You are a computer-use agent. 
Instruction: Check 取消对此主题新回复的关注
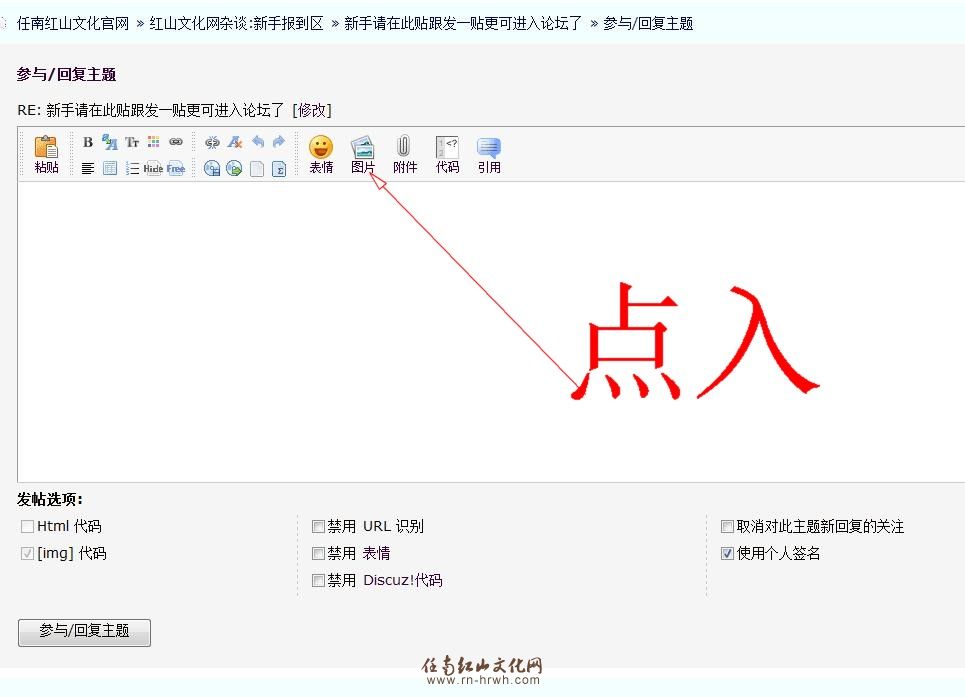tap(727, 527)
